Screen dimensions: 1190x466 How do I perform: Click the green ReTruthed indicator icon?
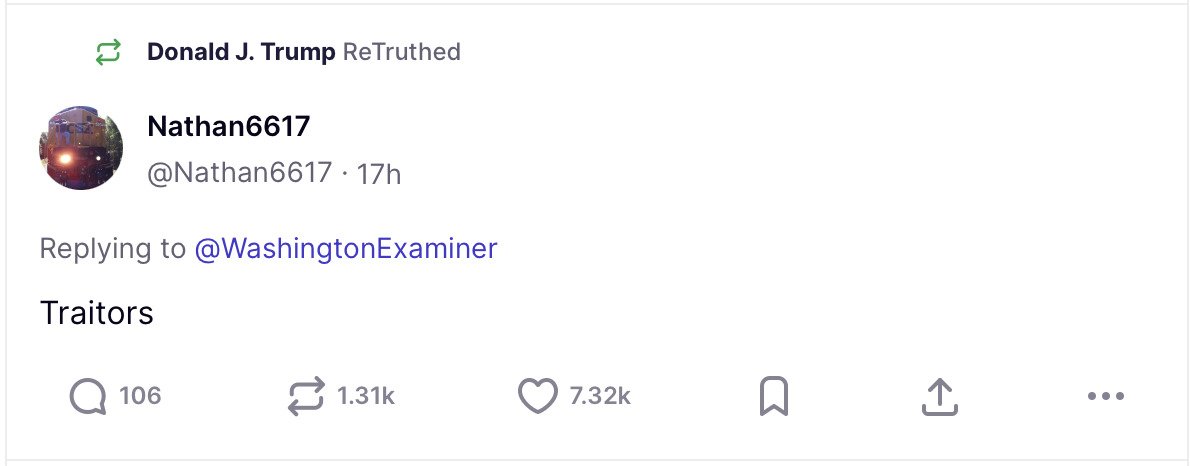click(x=108, y=52)
